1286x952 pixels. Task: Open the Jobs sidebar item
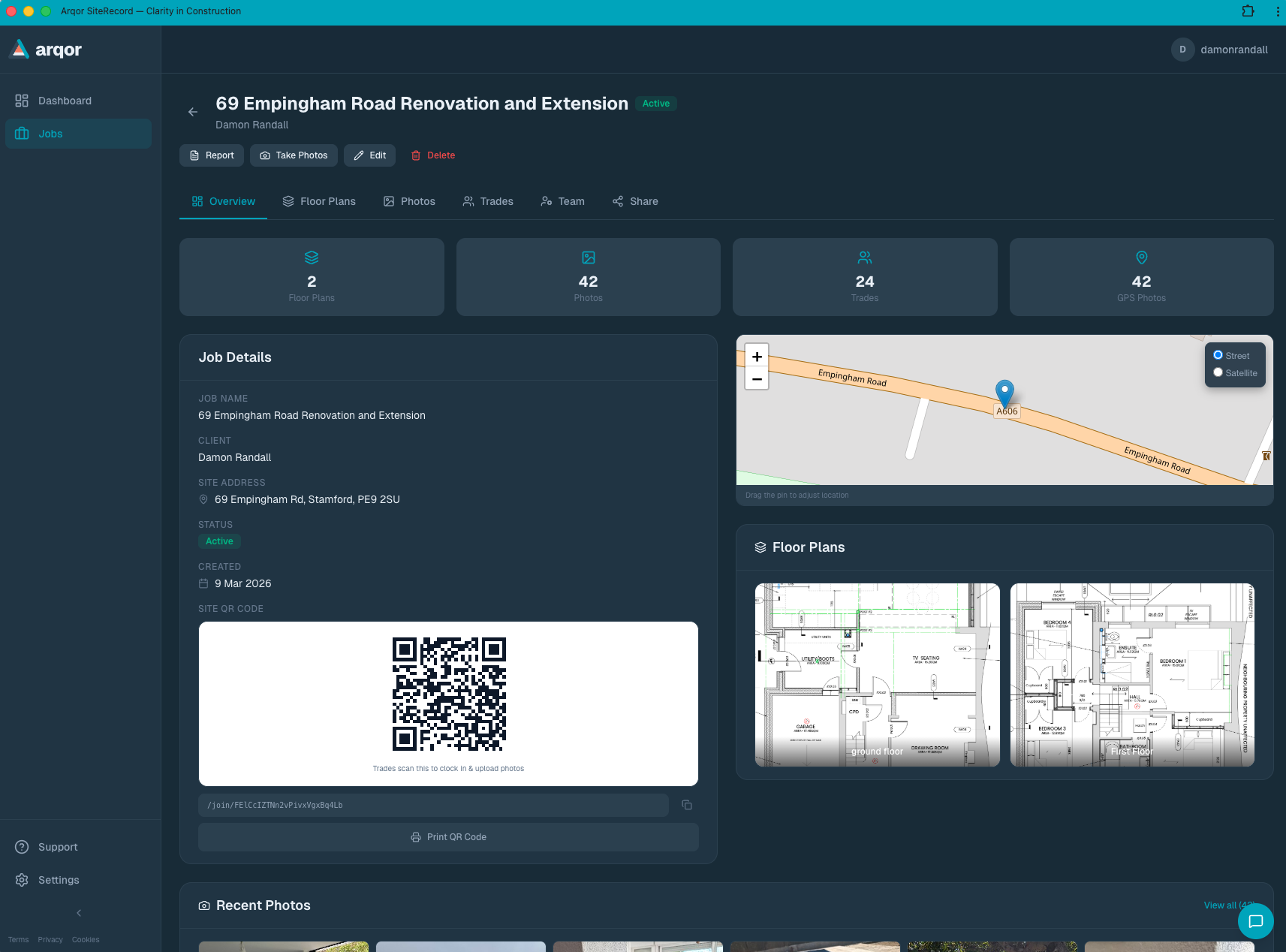(x=78, y=134)
